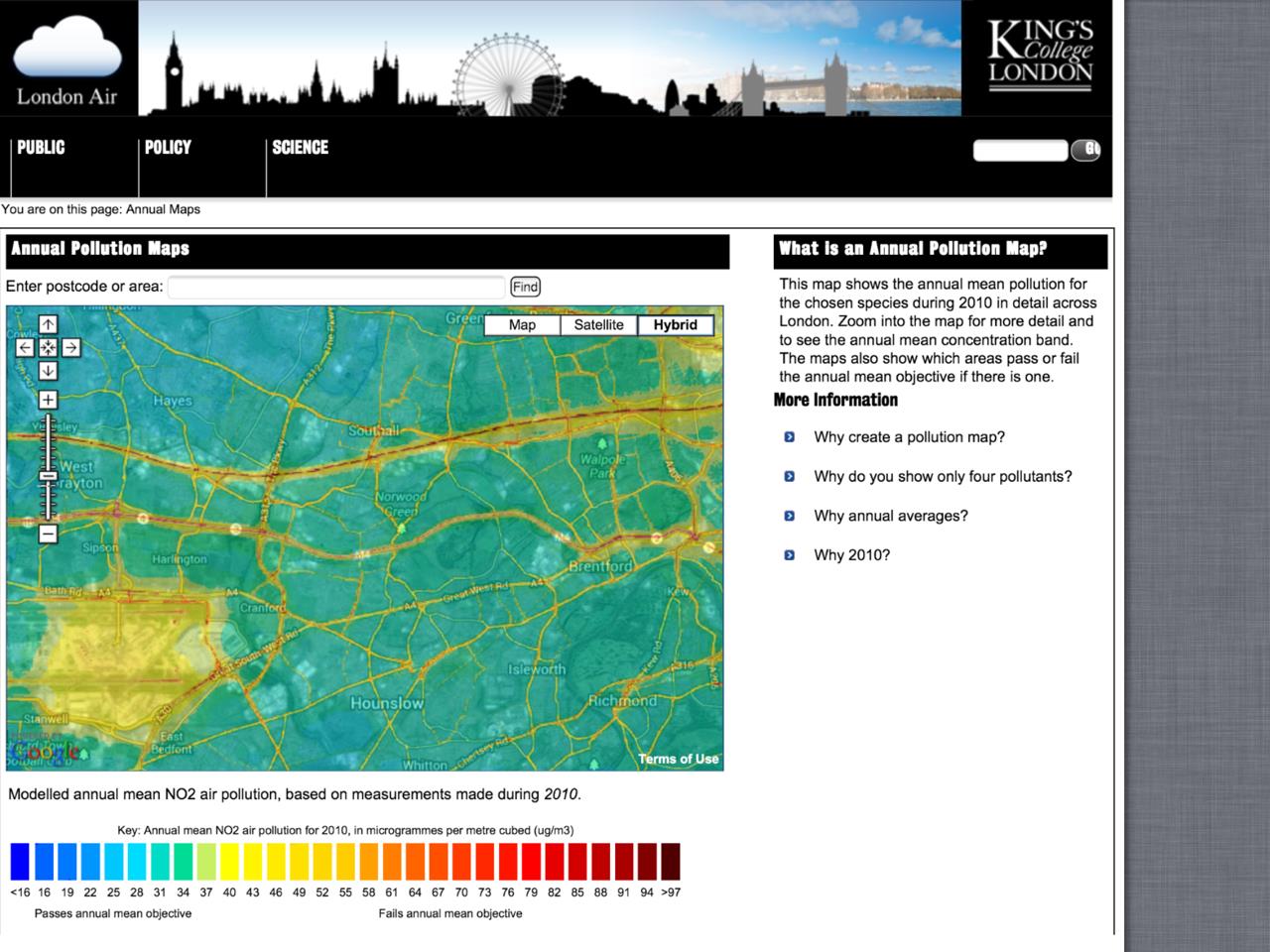Expand the 'Why annual averages?' item
Image resolution: width=1270 pixels, height=952 pixels.
891,516
